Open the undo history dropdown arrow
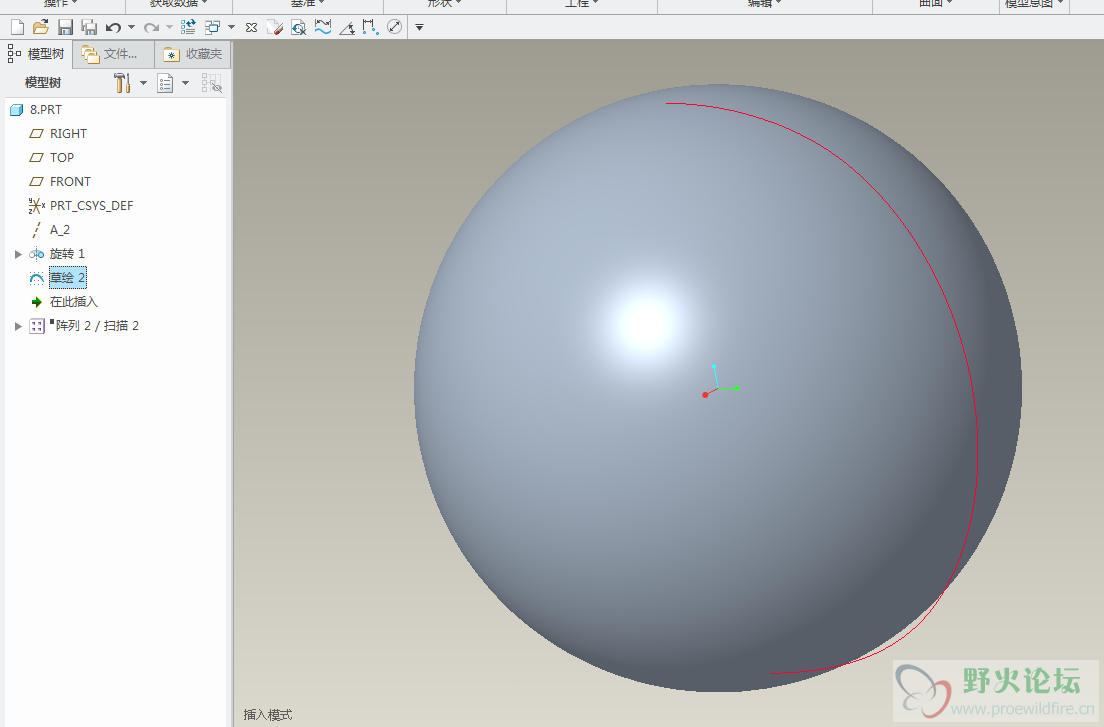Image resolution: width=1104 pixels, height=727 pixels. (x=131, y=27)
